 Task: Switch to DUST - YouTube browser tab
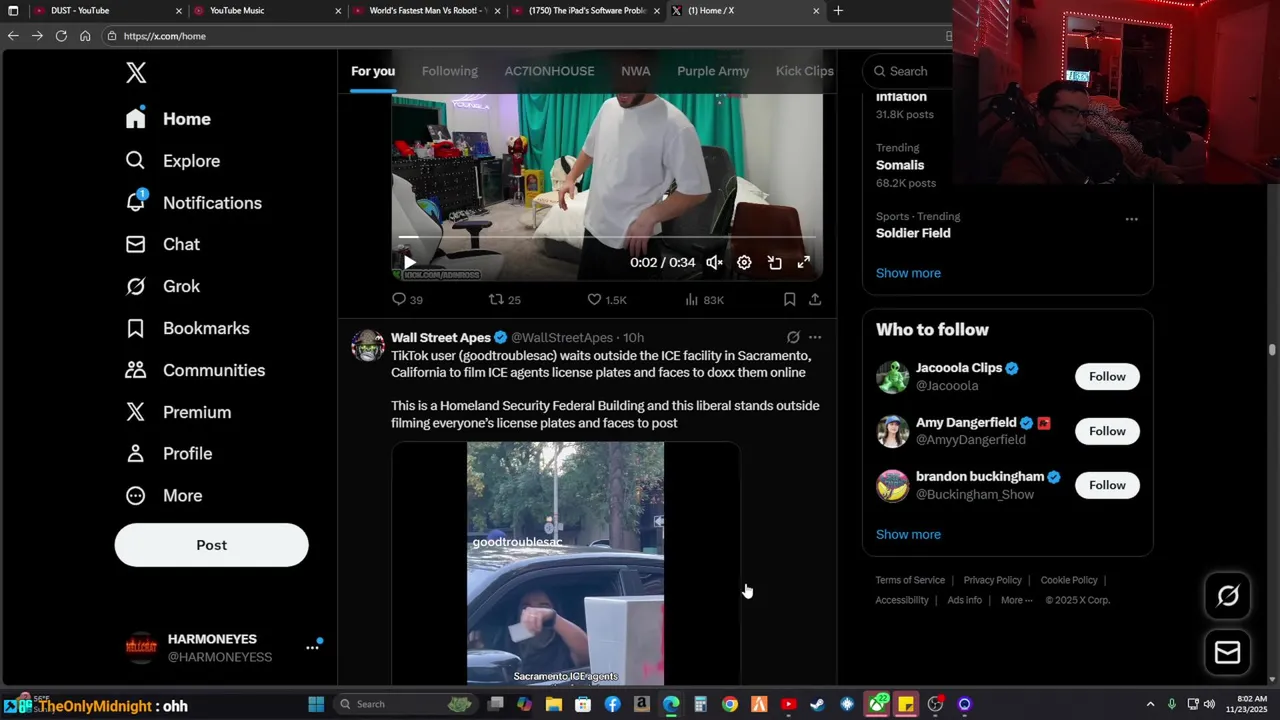106,11
